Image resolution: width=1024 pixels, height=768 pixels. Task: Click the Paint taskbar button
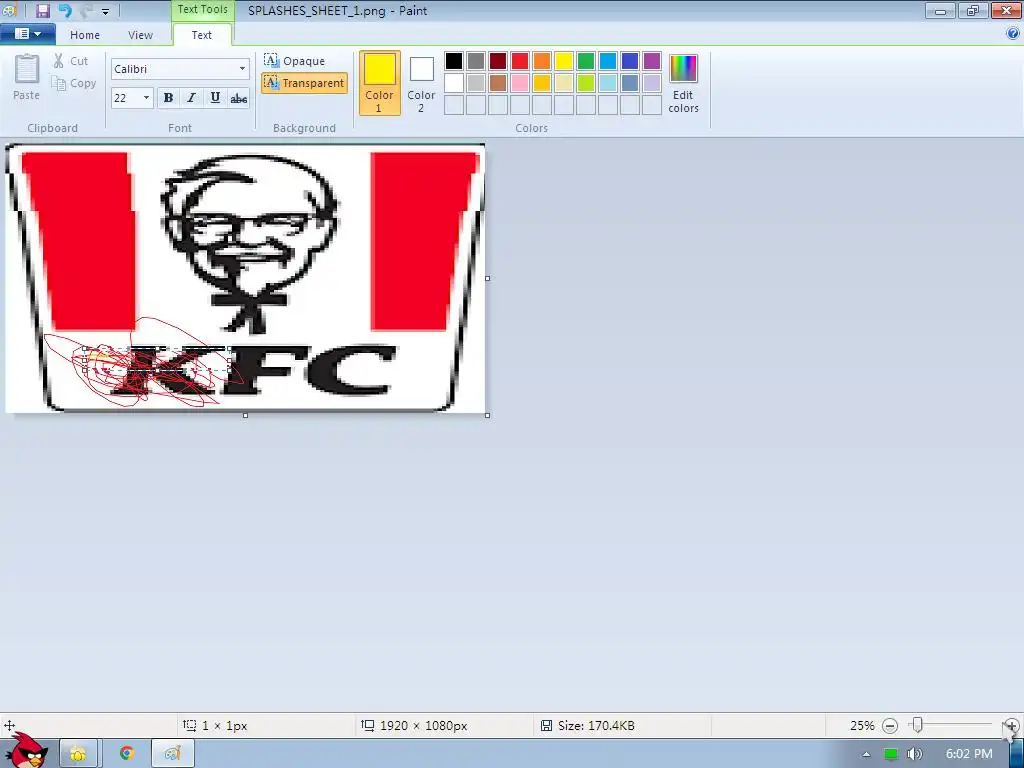(x=173, y=754)
